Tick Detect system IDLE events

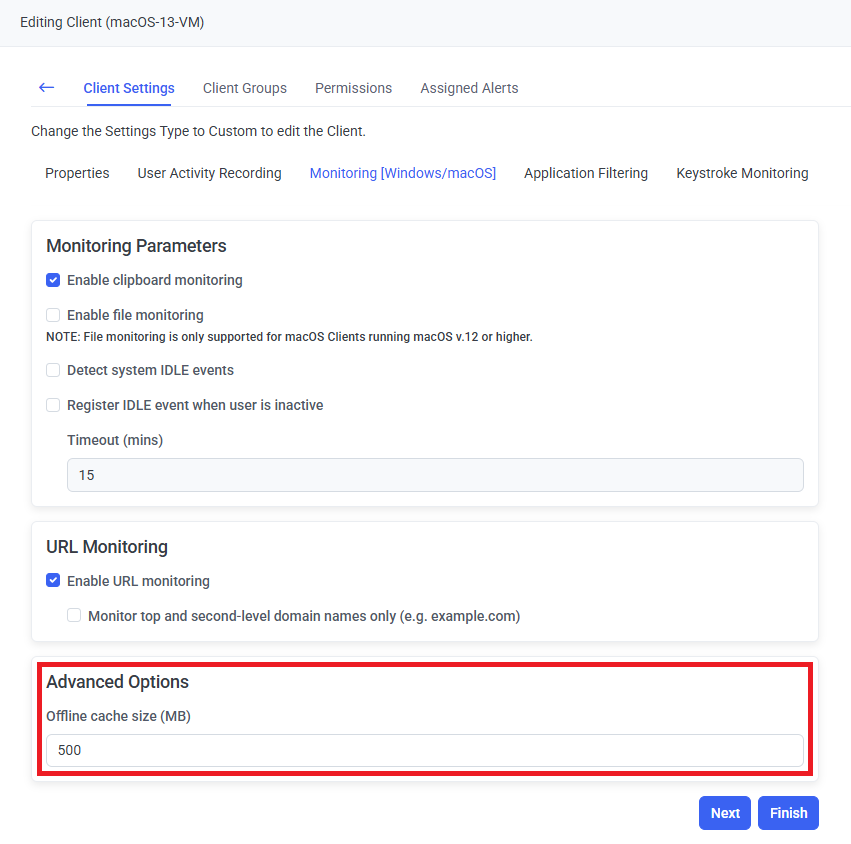54,370
